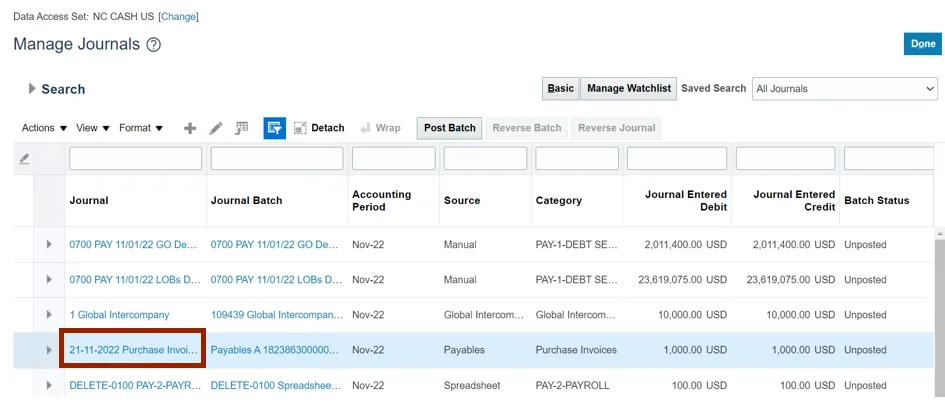Click the Post Batch button
This screenshot has height=404, width=945.
click(x=449, y=128)
